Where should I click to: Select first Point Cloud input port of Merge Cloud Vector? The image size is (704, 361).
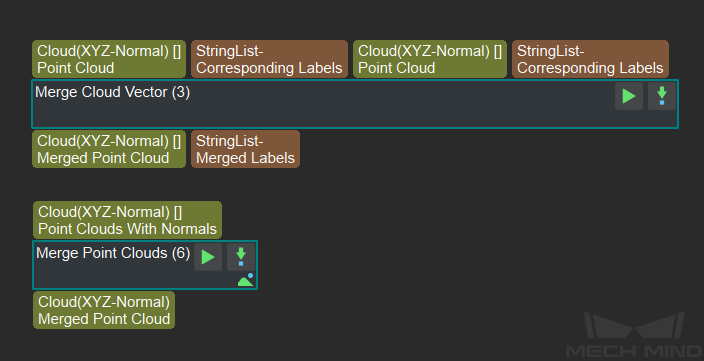click(x=109, y=59)
